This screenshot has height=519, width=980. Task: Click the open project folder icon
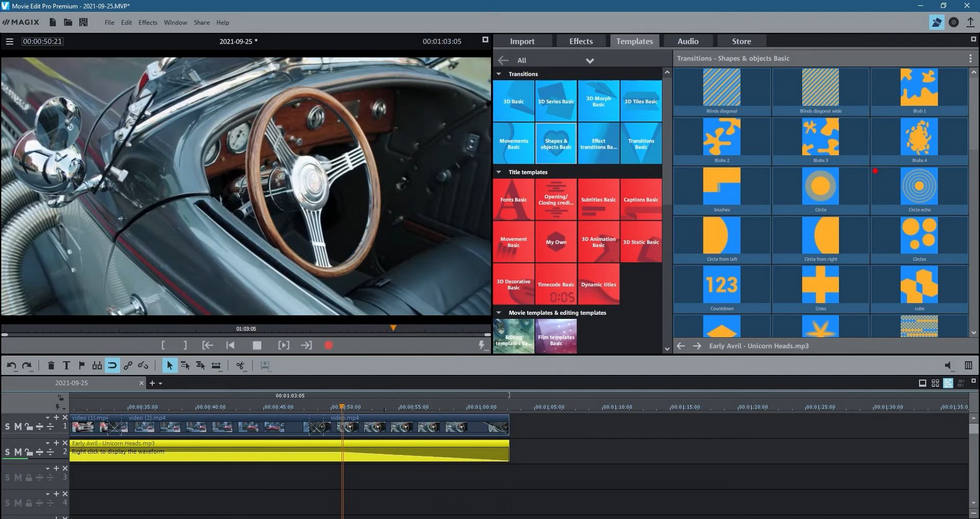point(68,23)
